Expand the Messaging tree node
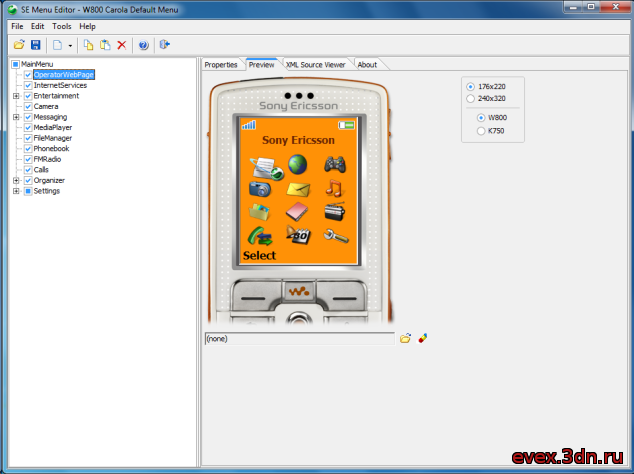The image size is (634, 474). (16, 117)
